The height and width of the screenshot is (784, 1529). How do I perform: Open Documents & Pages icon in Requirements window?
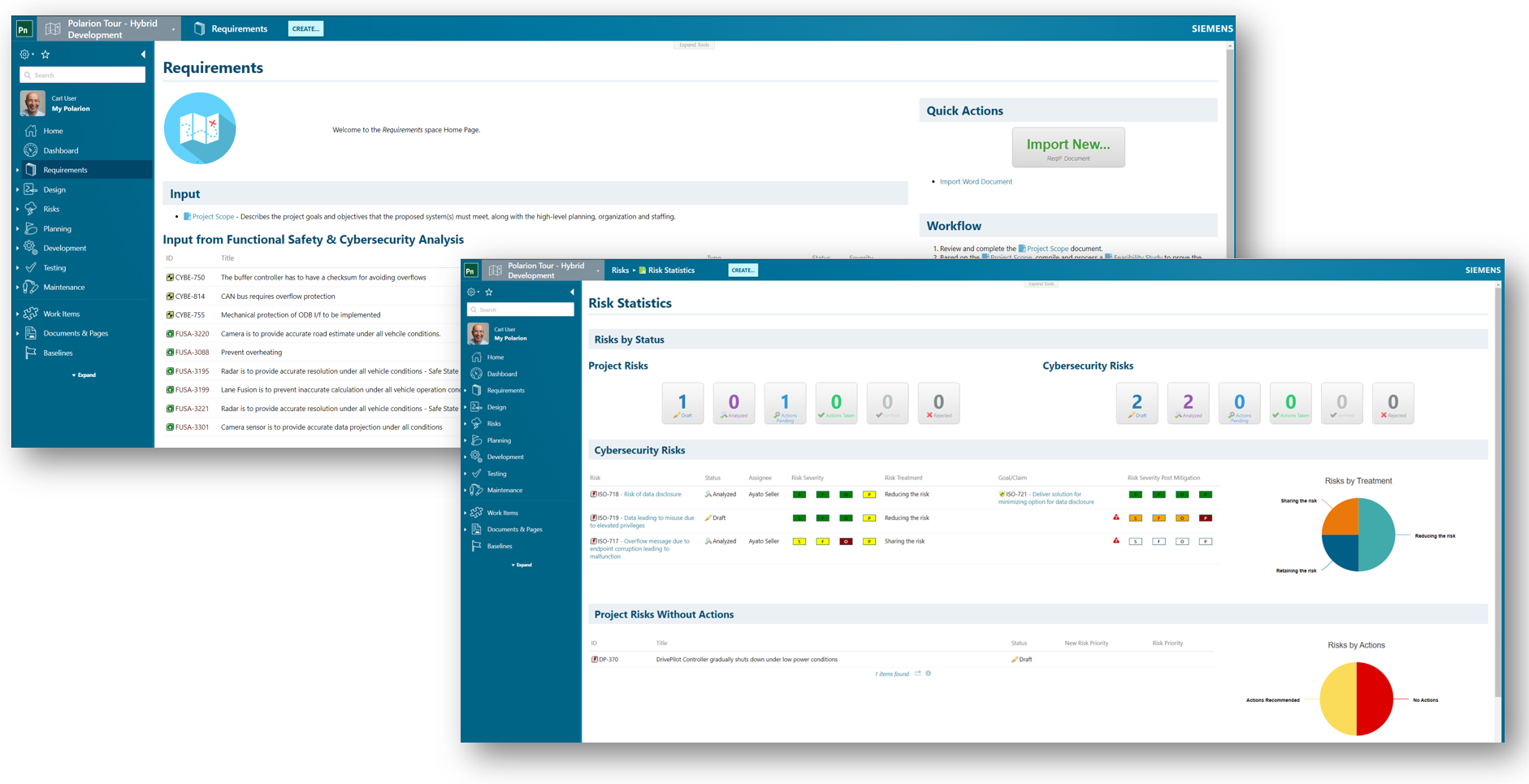pos(31,333)
